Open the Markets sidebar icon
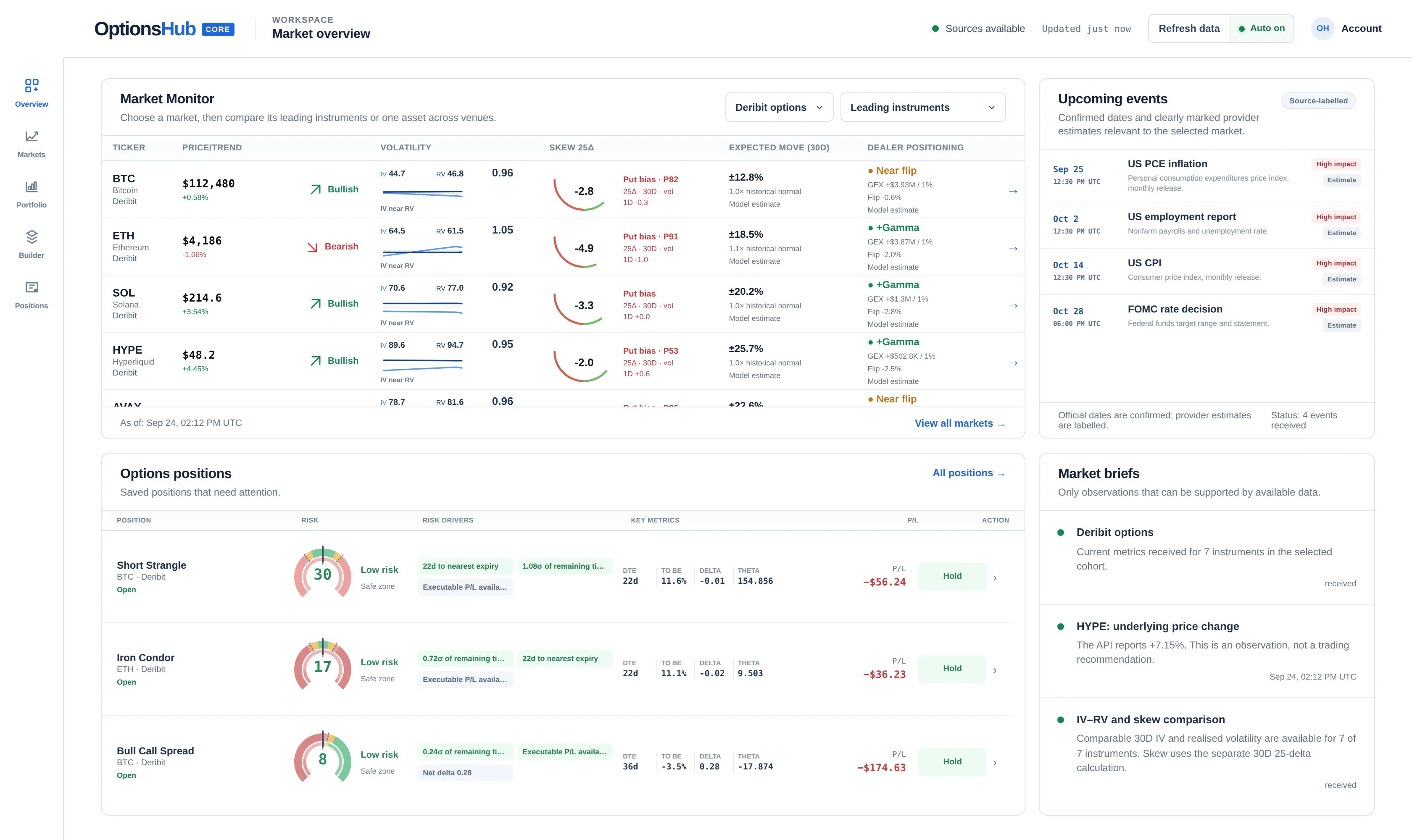Viewport: 1412px width, 840px height. pos(32,136)
